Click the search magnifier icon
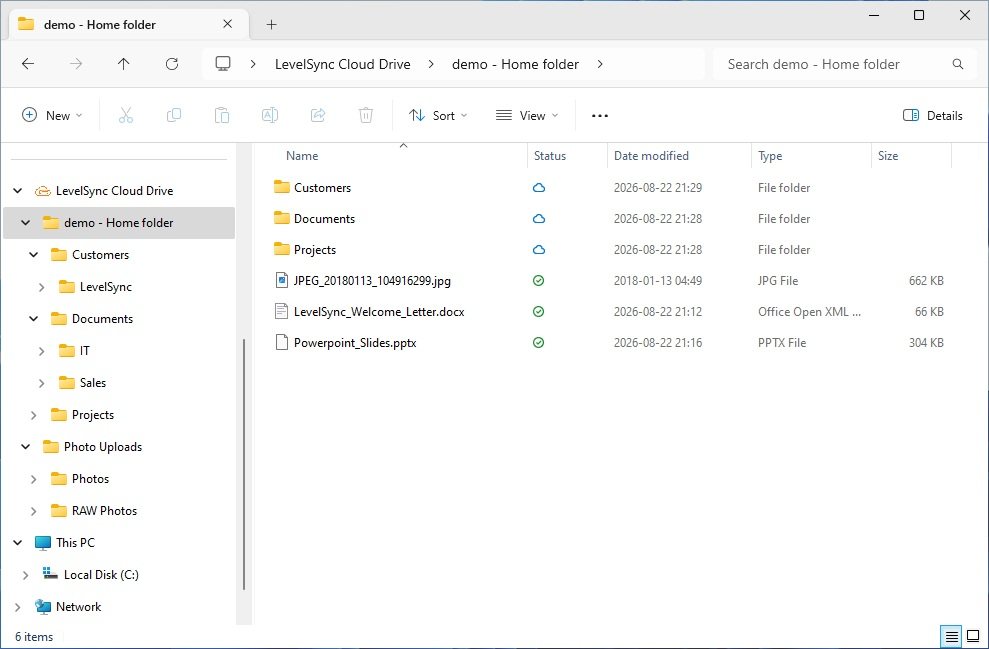 [x=957, y=64]
